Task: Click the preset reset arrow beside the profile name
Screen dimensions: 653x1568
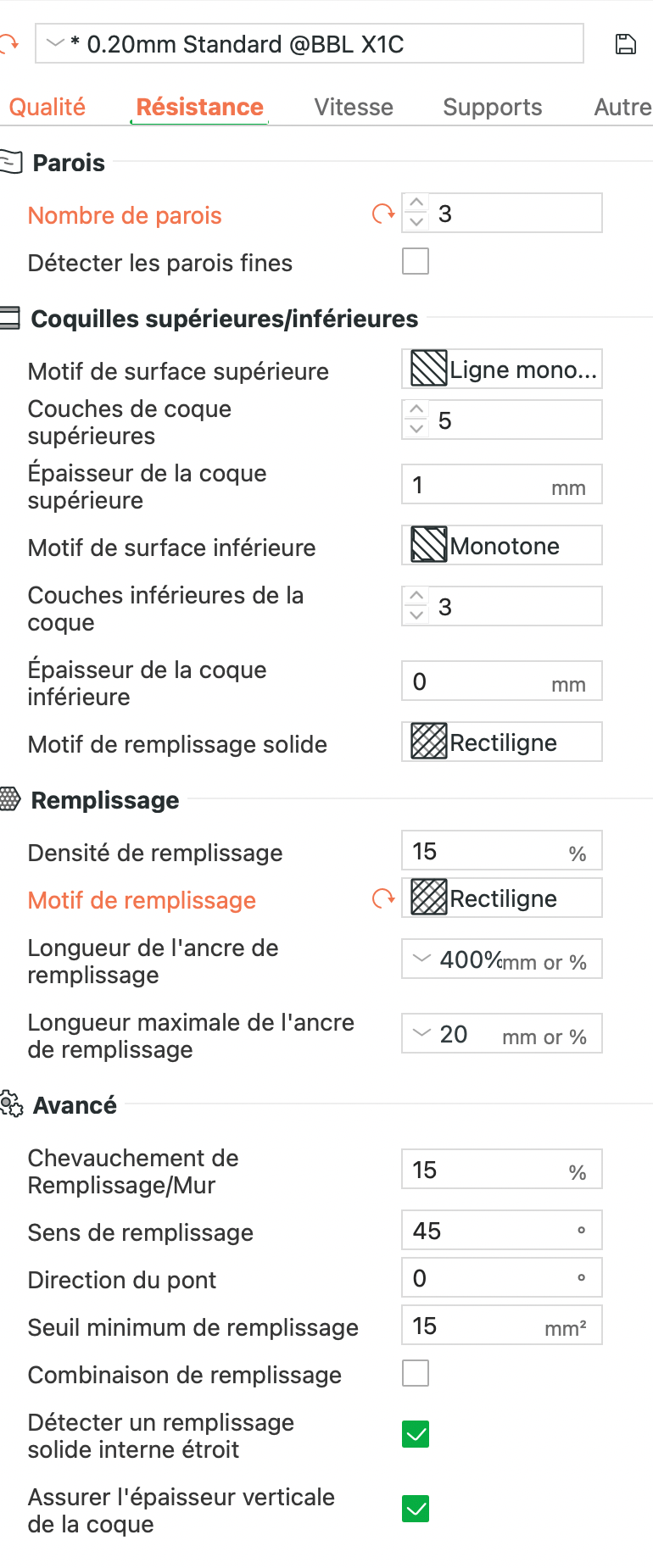Action: pyautogui.click(x=8, y=44)
